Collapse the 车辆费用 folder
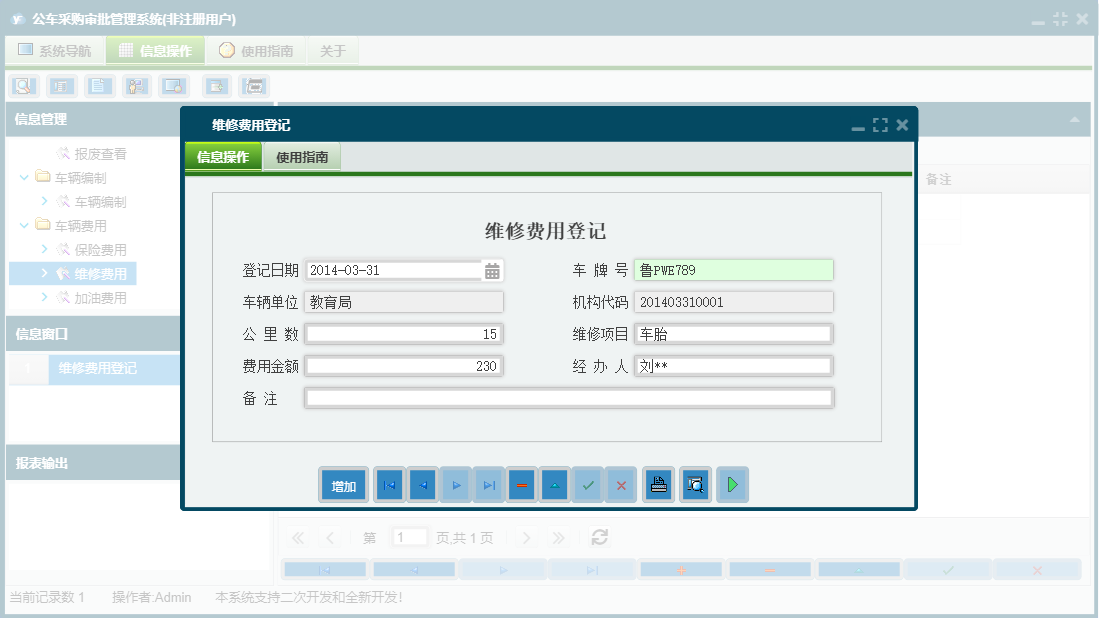The height and width of the screenshot is (618, 1099). pos(22,225)
